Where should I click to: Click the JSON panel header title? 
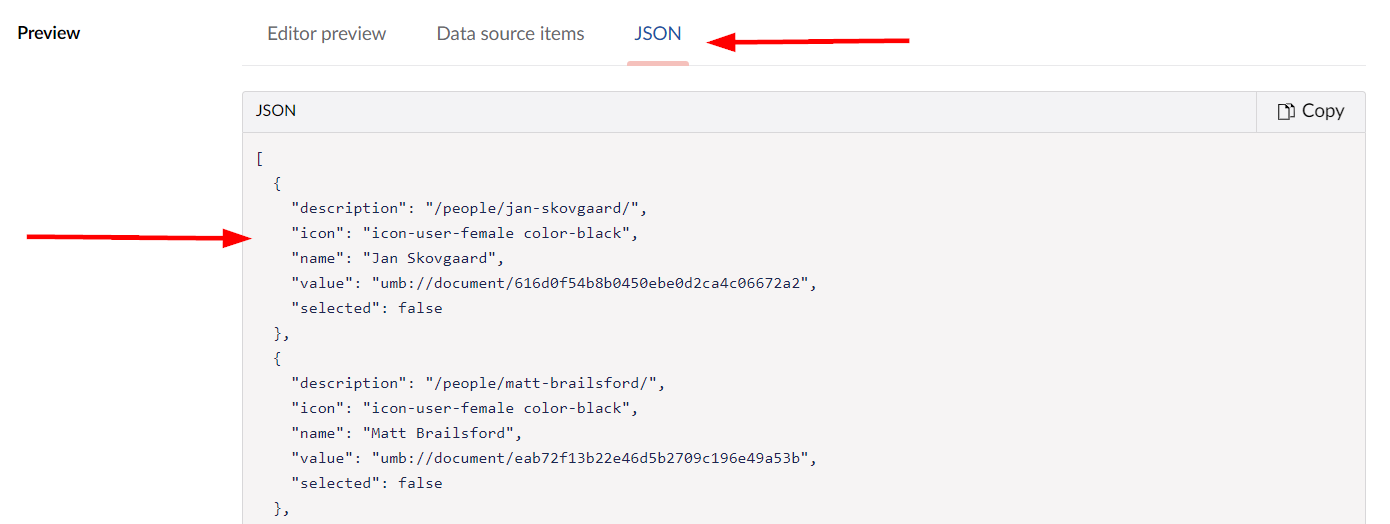(276, 111)
